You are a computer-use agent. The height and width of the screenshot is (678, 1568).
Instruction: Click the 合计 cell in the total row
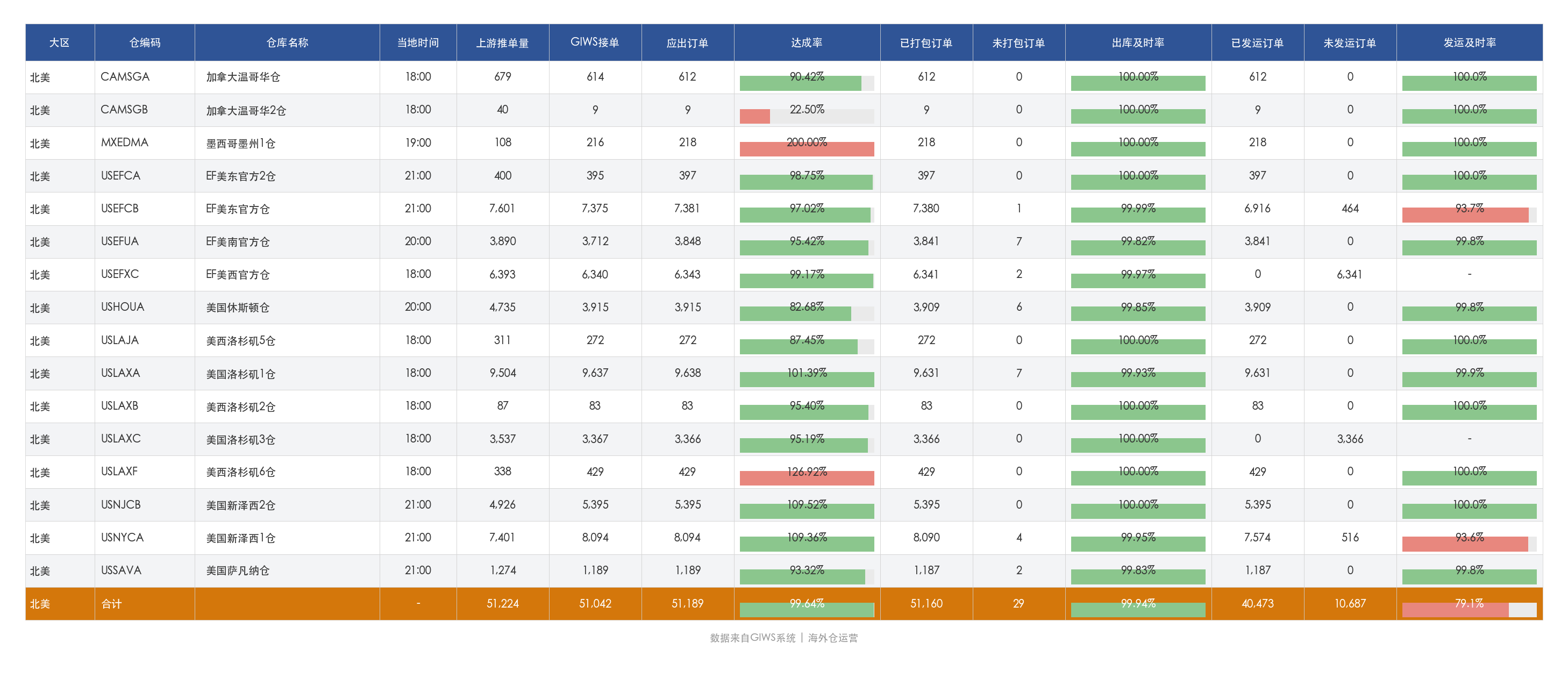pos(145,604)
